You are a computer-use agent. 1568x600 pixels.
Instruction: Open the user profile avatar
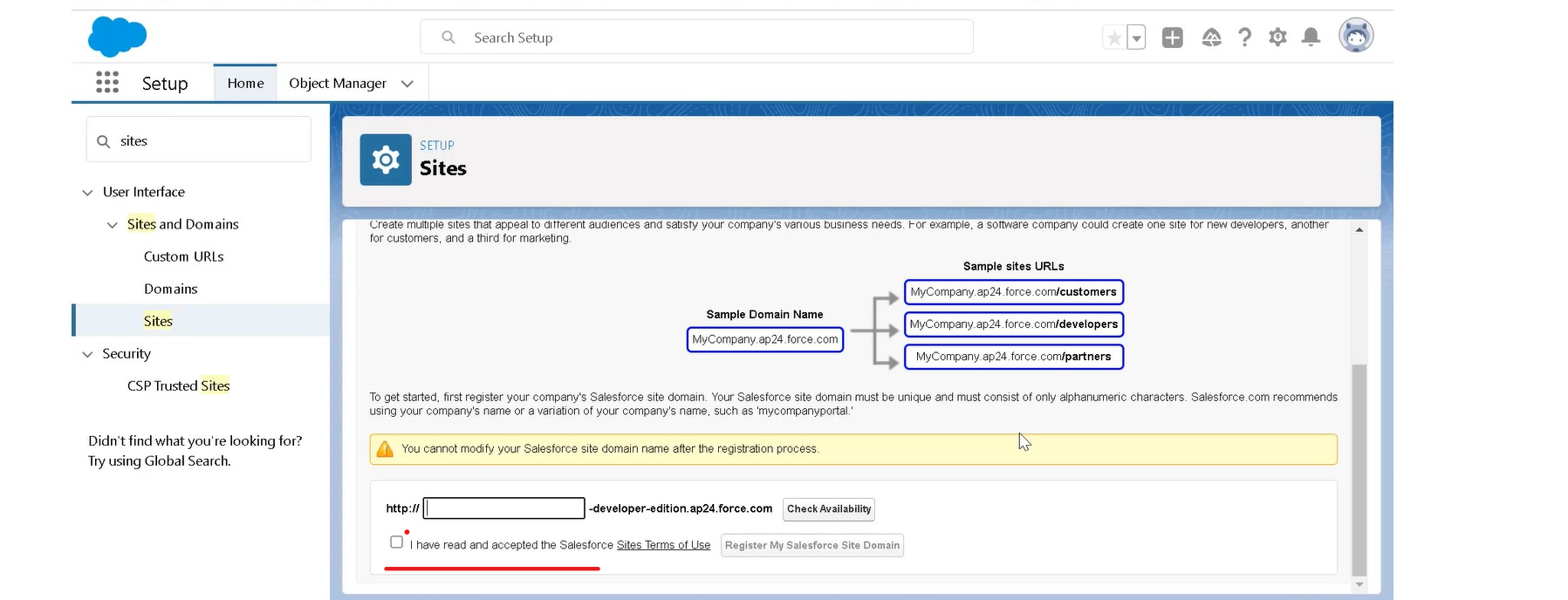1356,36
